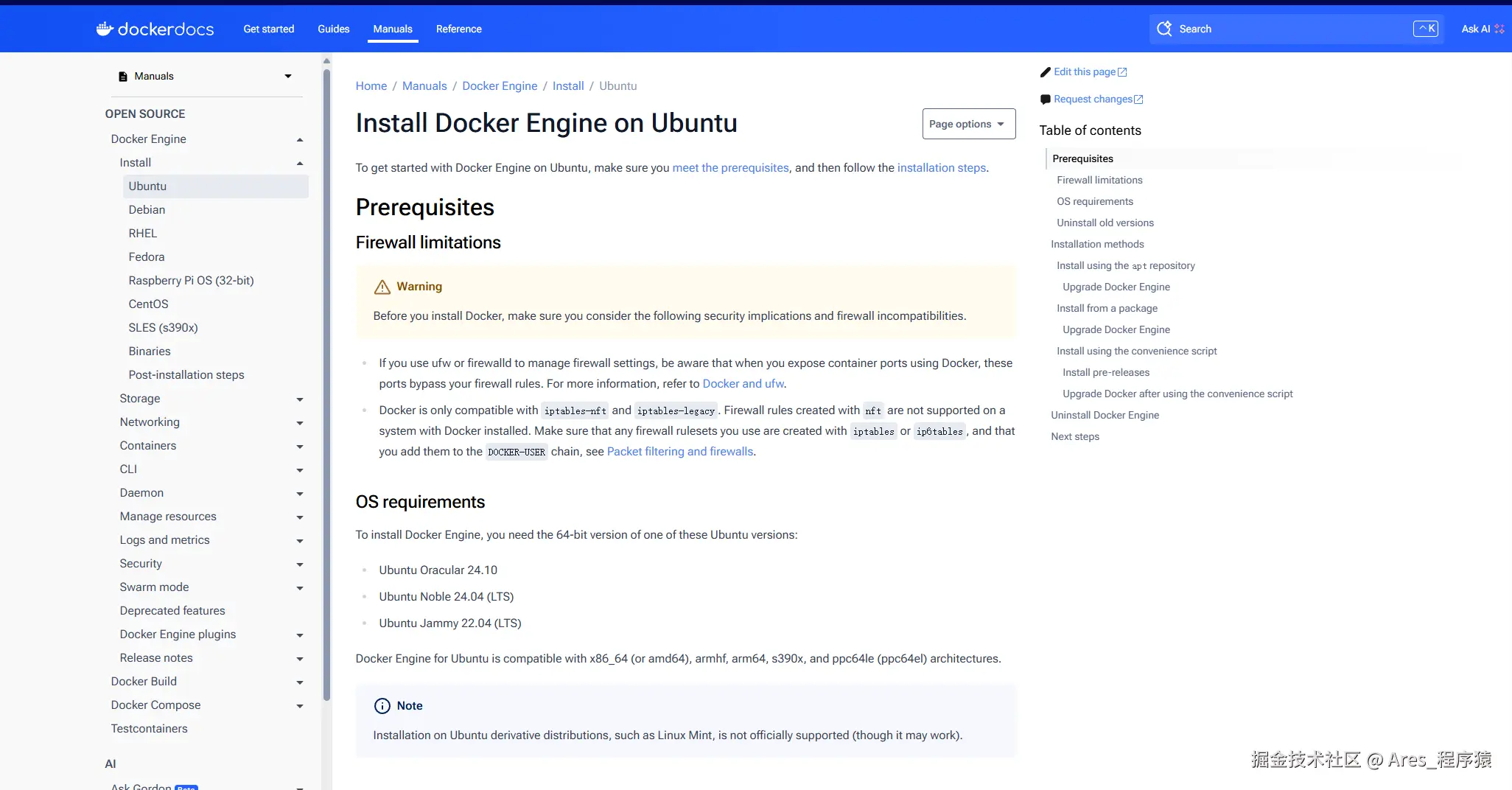Go to Docker Engine in the breadcrumb
Image resolution: width=1512 pixels, height=790 pixels.
[500, 86]
